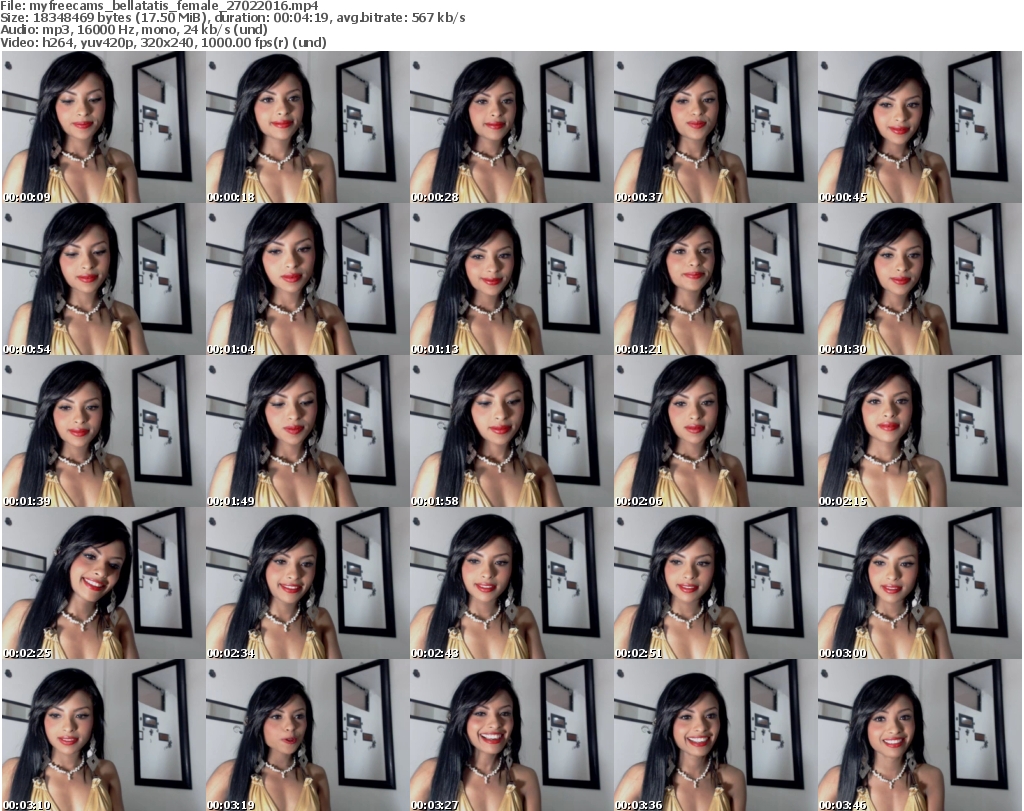Select the 00:02:06 video frame
Screen dimensions: 1024x811
pyautogui.click(x=715, y=431)
